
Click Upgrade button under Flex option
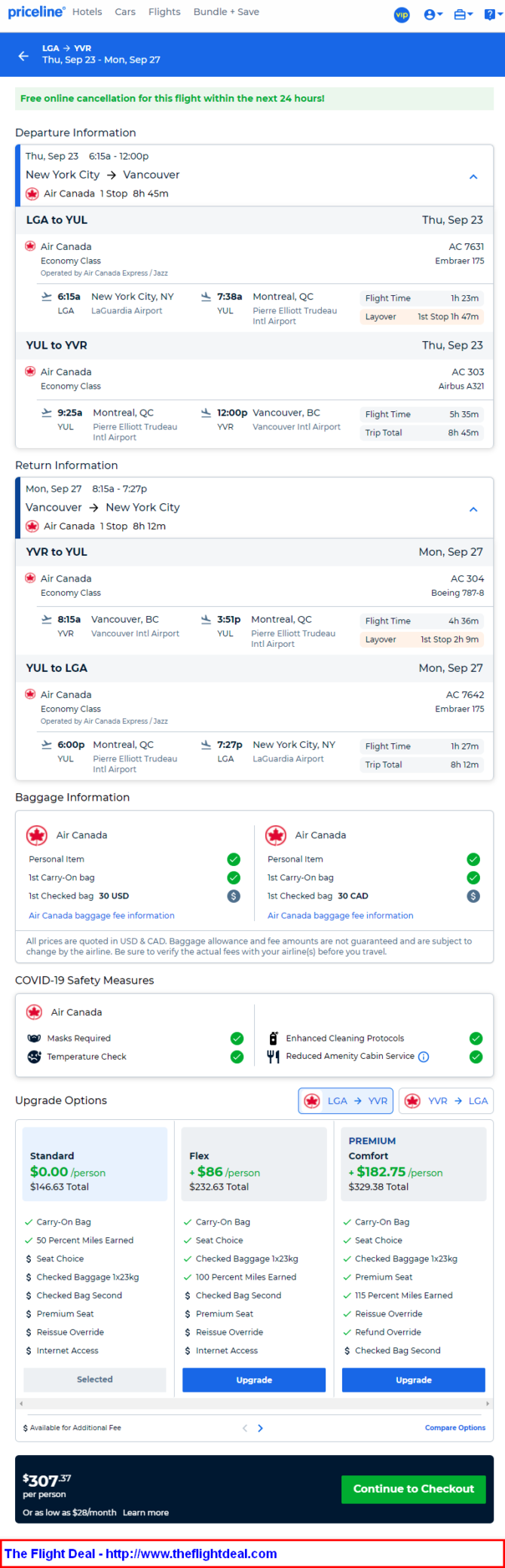pos(254,1380)
